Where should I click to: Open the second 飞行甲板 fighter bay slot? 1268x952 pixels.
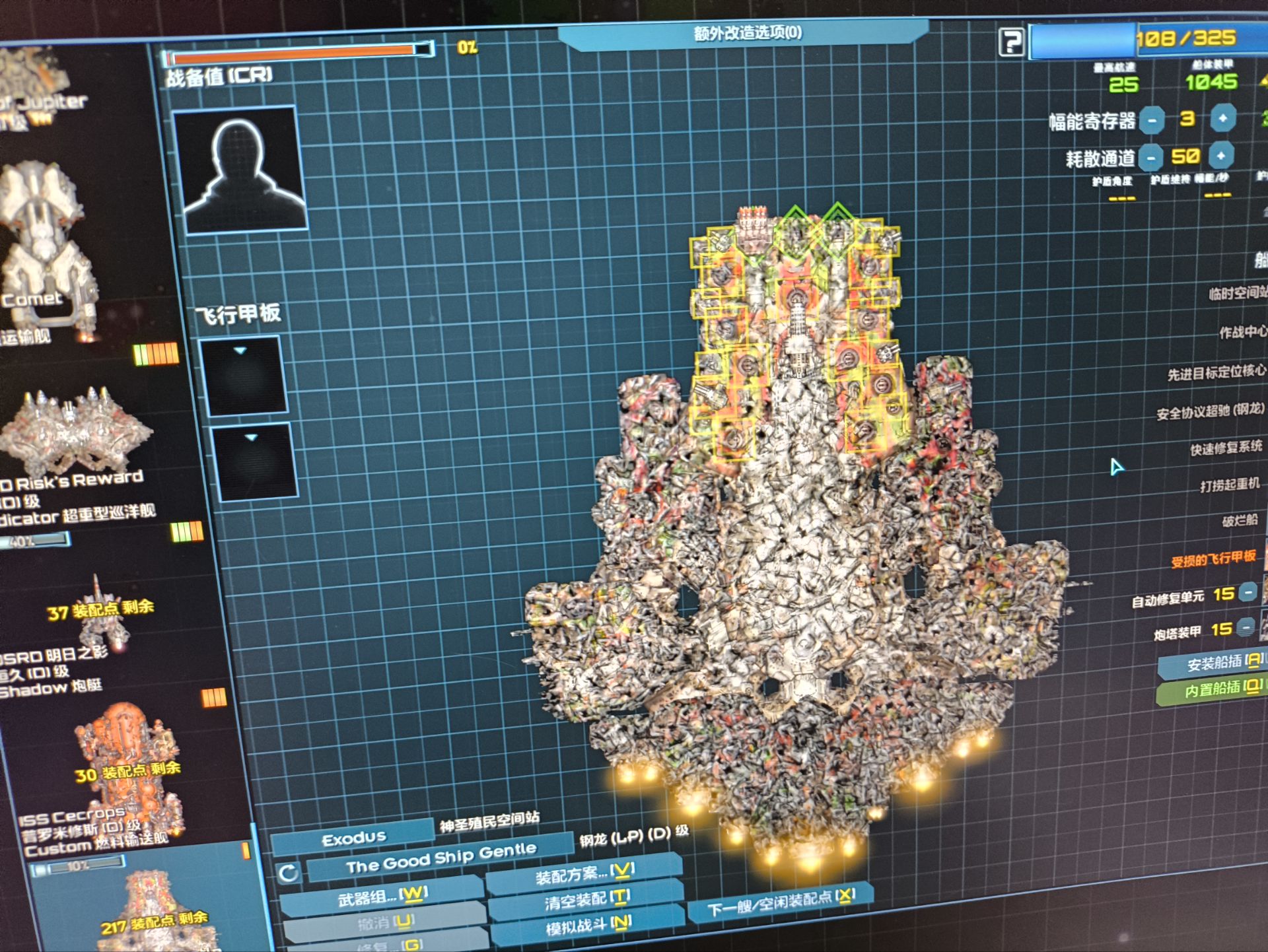pyautogui.click(x=254, y=461)
